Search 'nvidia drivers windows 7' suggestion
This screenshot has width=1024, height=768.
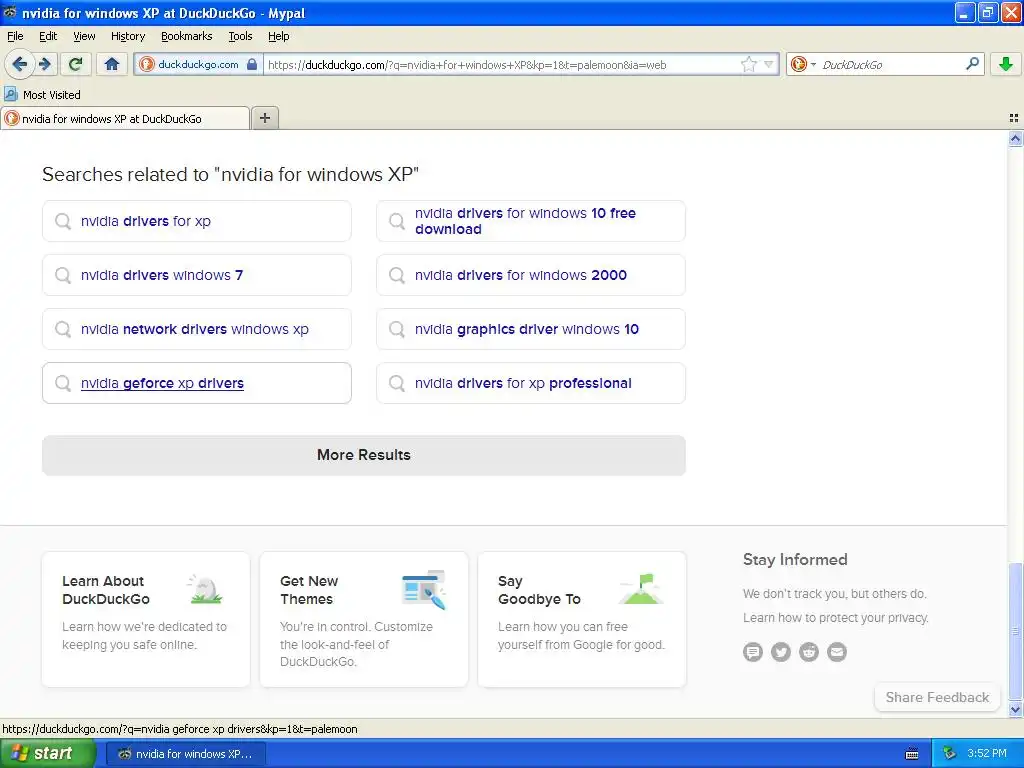click(x=197, y=275)
